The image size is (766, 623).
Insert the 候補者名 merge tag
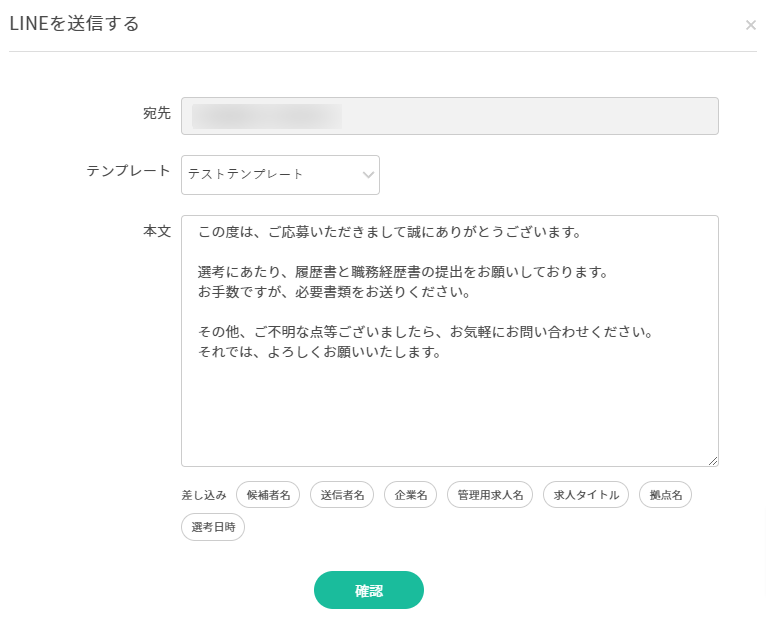click(268, 495)
